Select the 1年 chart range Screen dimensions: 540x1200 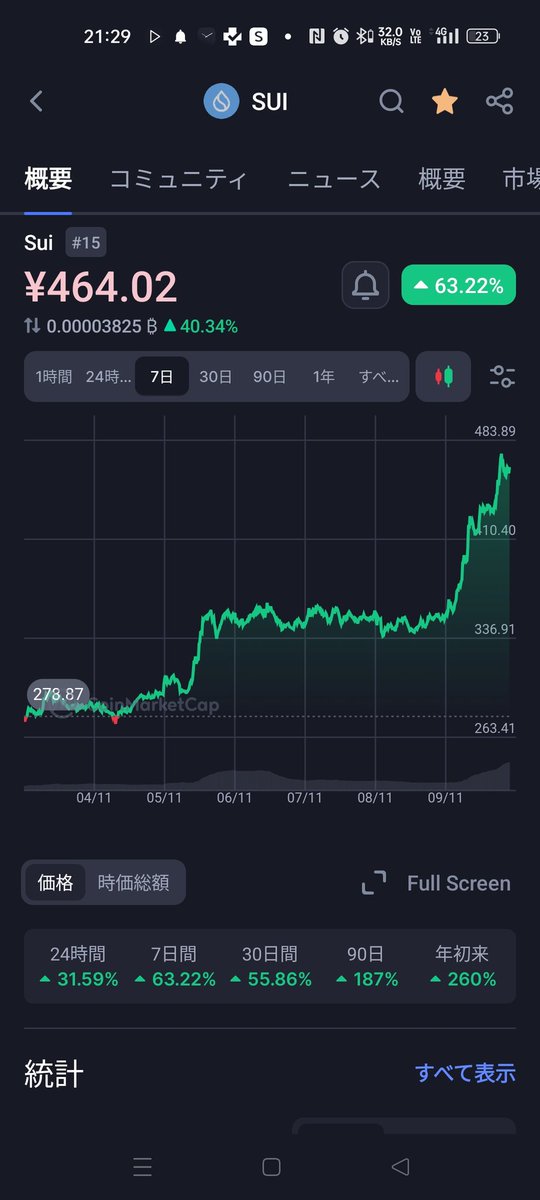(323, 377)
